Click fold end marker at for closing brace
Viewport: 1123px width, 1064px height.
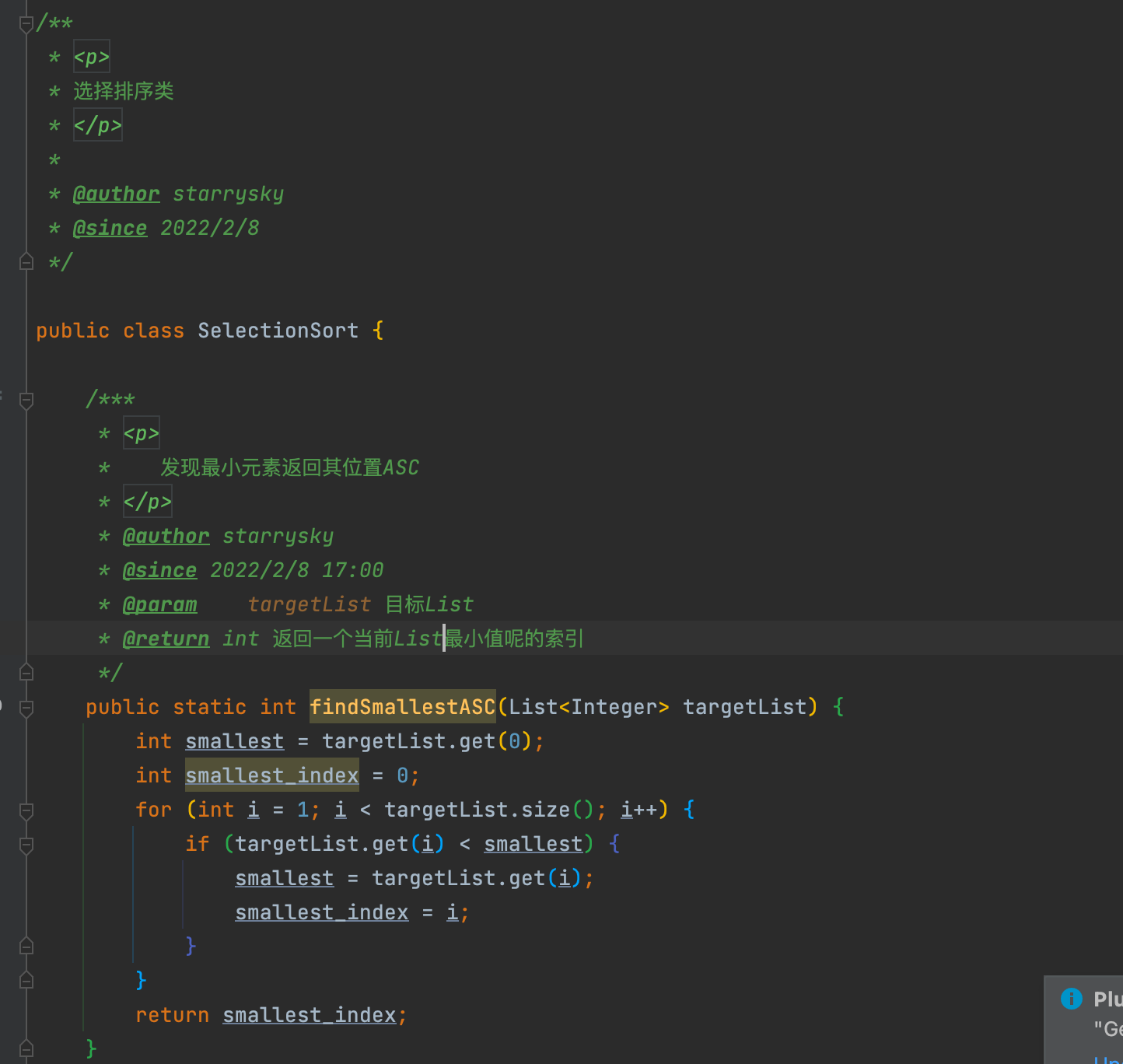[26, 980]
